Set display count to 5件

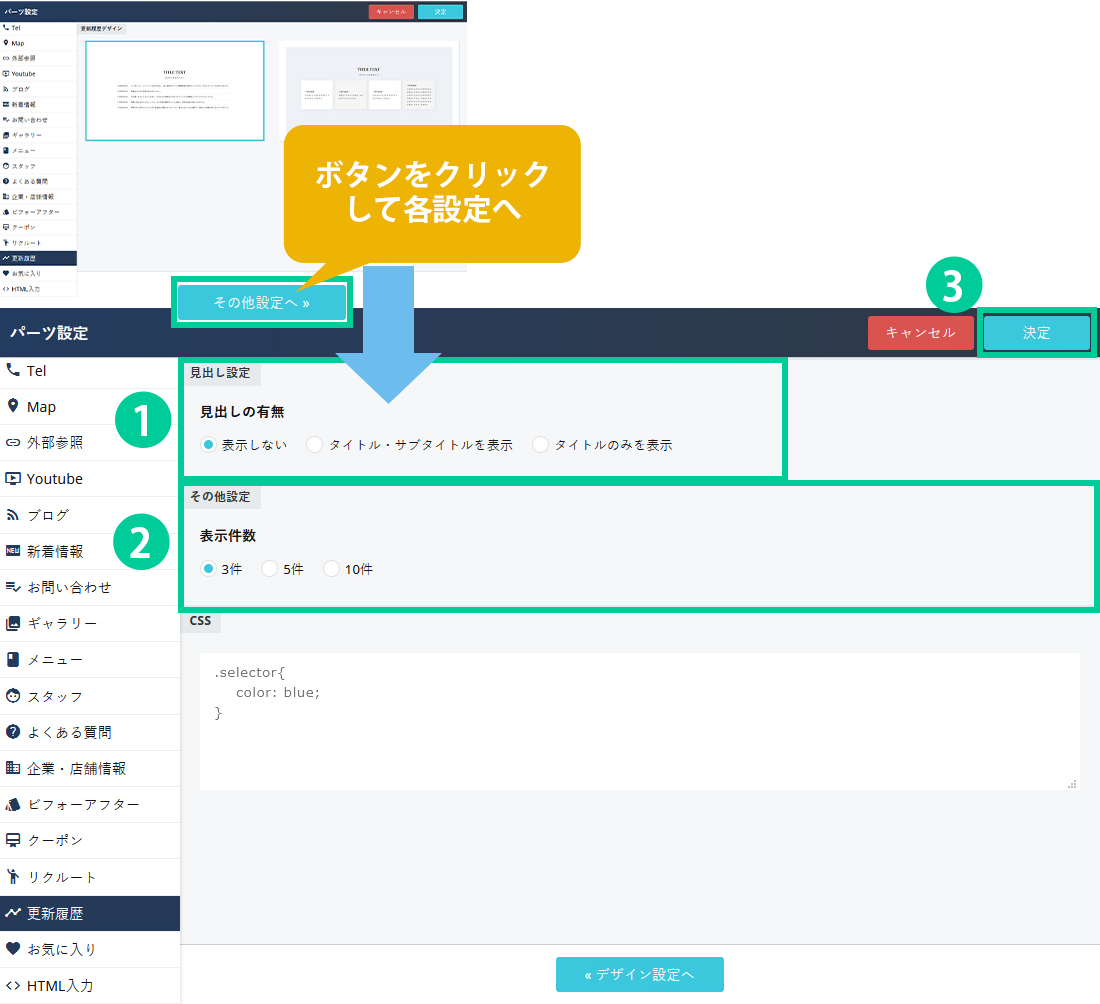click(x=269, y=569)
